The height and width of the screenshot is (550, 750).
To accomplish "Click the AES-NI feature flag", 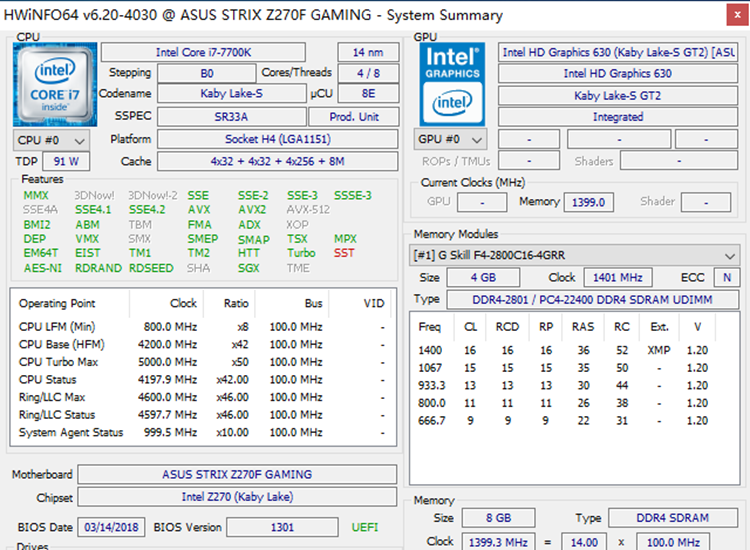I will (x=43, y=268).
